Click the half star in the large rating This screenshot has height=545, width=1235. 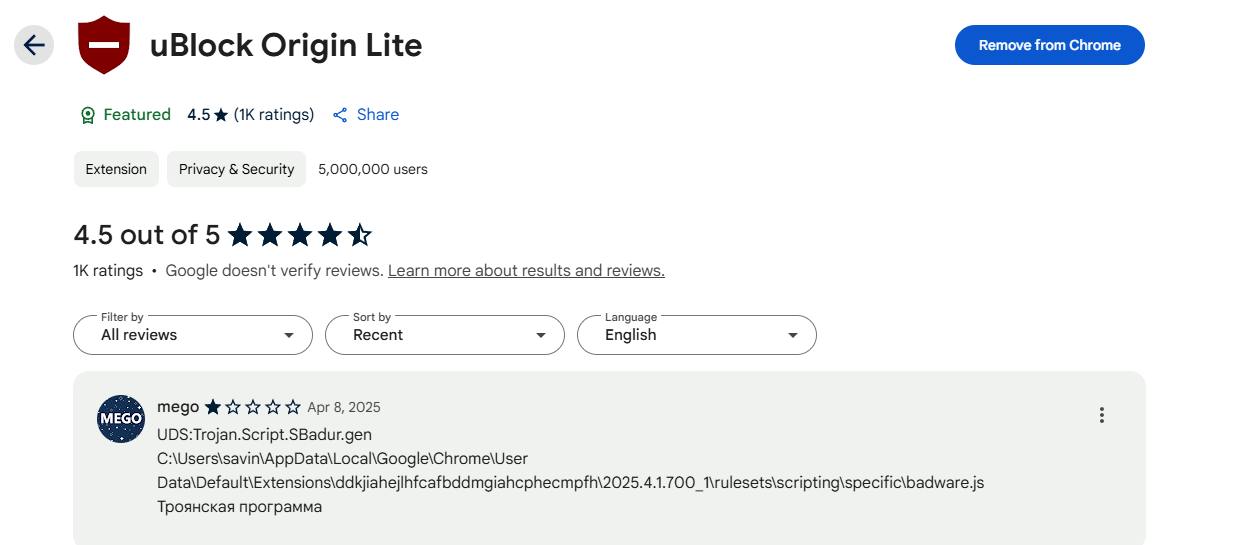359,235
